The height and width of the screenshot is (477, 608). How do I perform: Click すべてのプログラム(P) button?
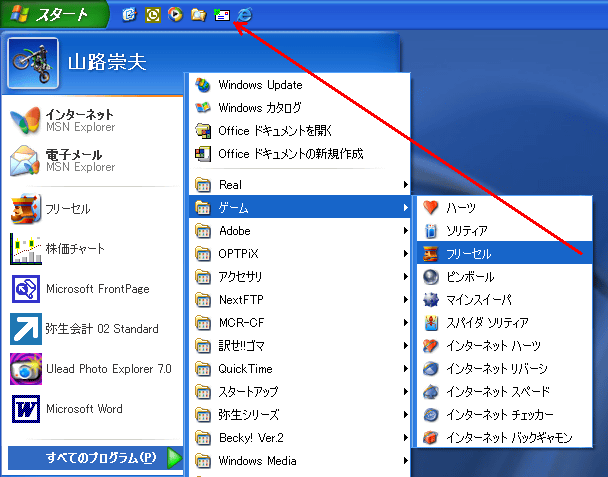95,458
